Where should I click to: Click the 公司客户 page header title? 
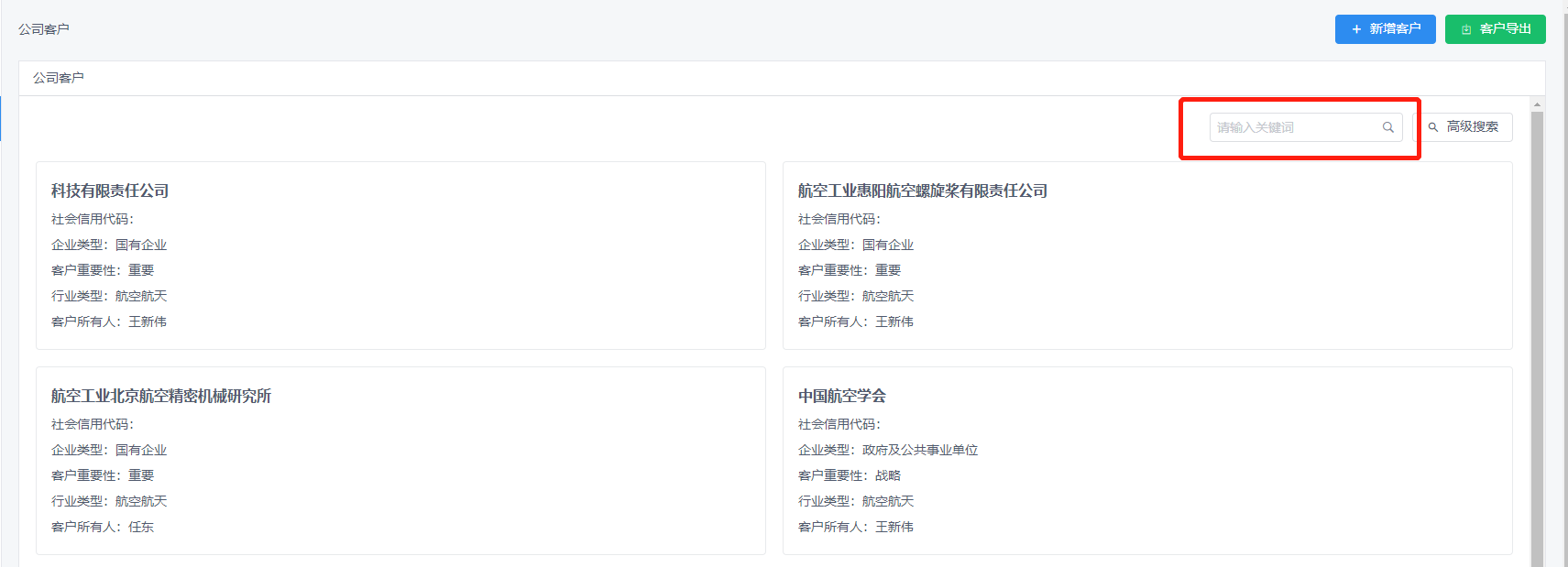point(44,29)
